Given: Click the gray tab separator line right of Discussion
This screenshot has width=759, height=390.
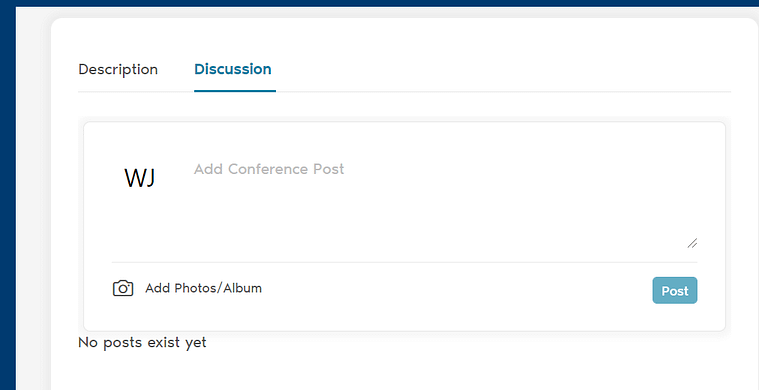Looking at the screenshot, I should point(503,91).
